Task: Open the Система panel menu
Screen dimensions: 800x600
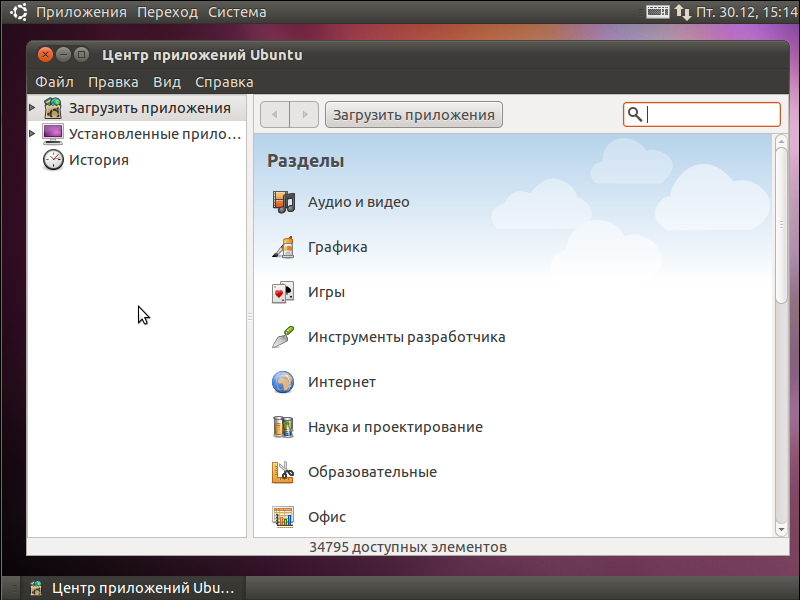Action: click(x=237, y=12)
